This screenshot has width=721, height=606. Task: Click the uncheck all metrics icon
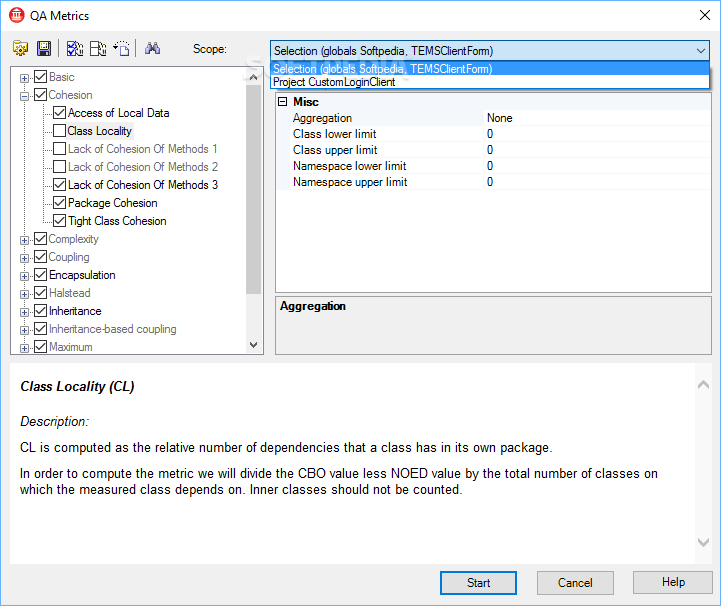[x=97, y=48]
